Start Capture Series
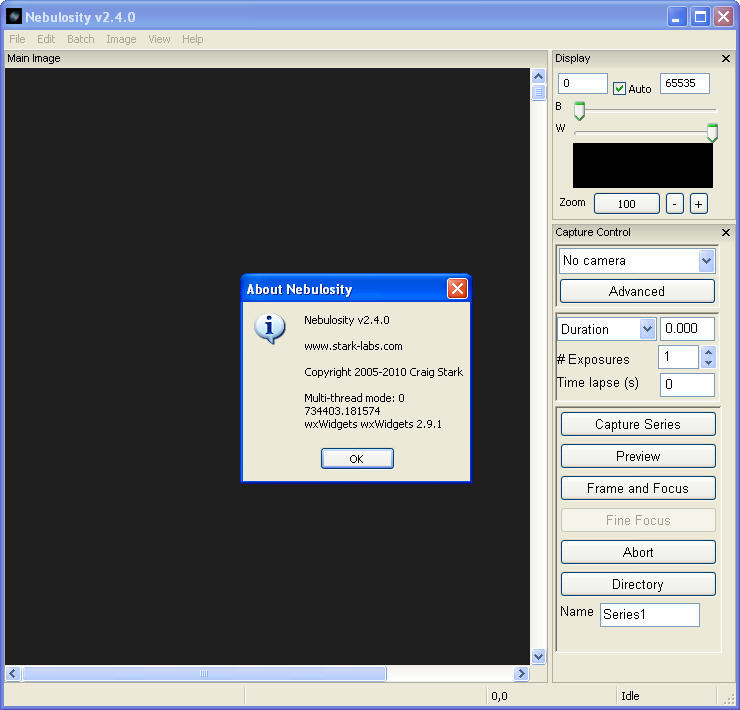This screenshot has width=740, height=710. click(x=638, y=424)
